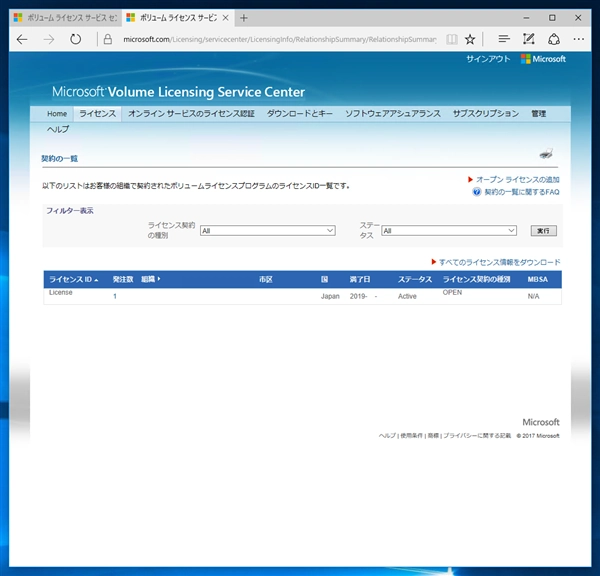Click the browser forward arrow

point(49,39)
